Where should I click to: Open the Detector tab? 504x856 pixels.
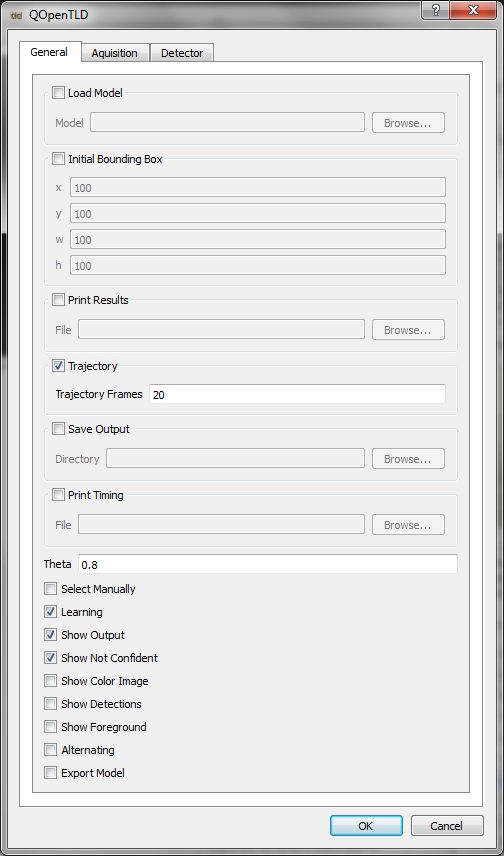click(182, 53)
